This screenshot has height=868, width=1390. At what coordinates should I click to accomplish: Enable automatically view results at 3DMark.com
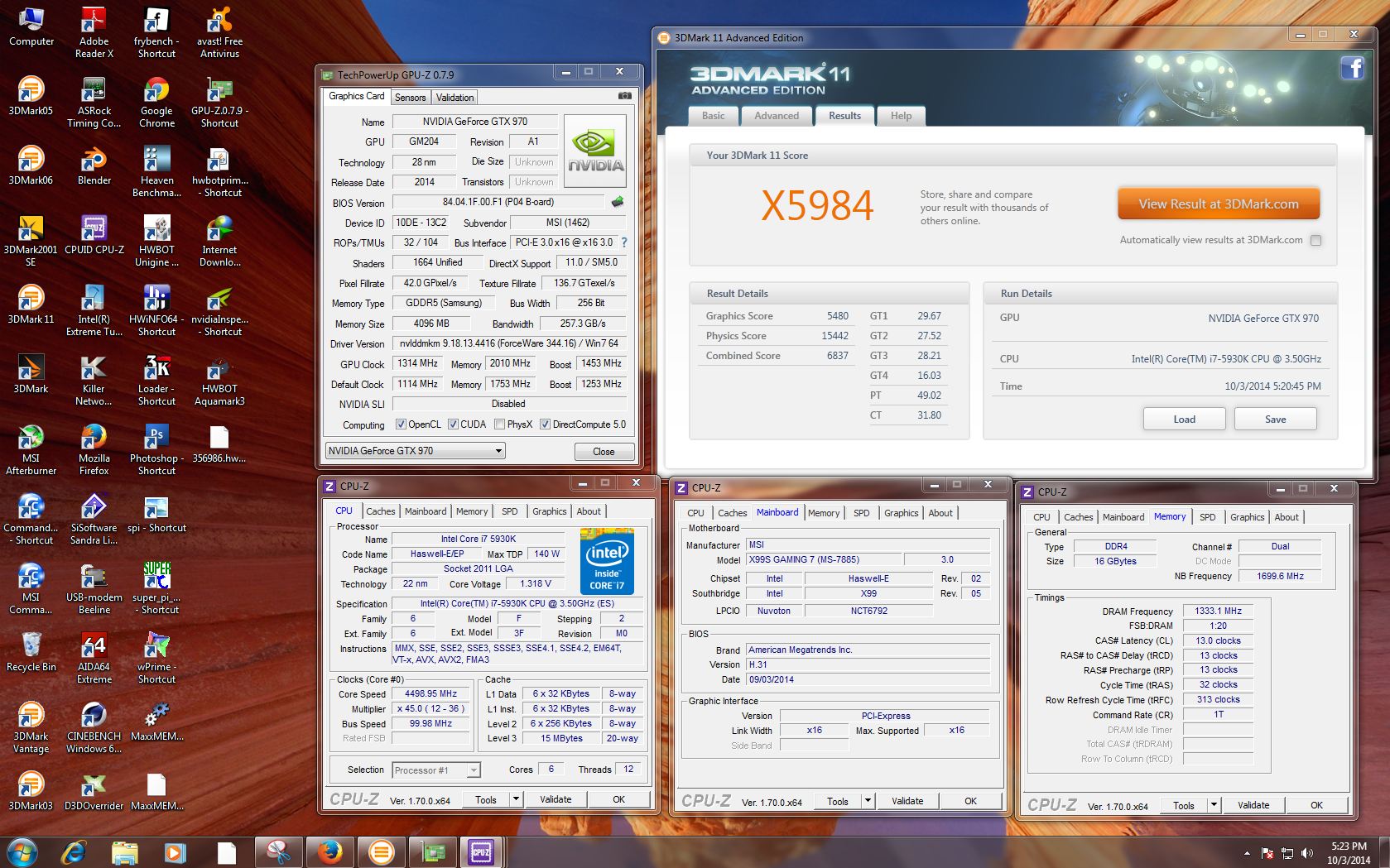click(1315, 240)
